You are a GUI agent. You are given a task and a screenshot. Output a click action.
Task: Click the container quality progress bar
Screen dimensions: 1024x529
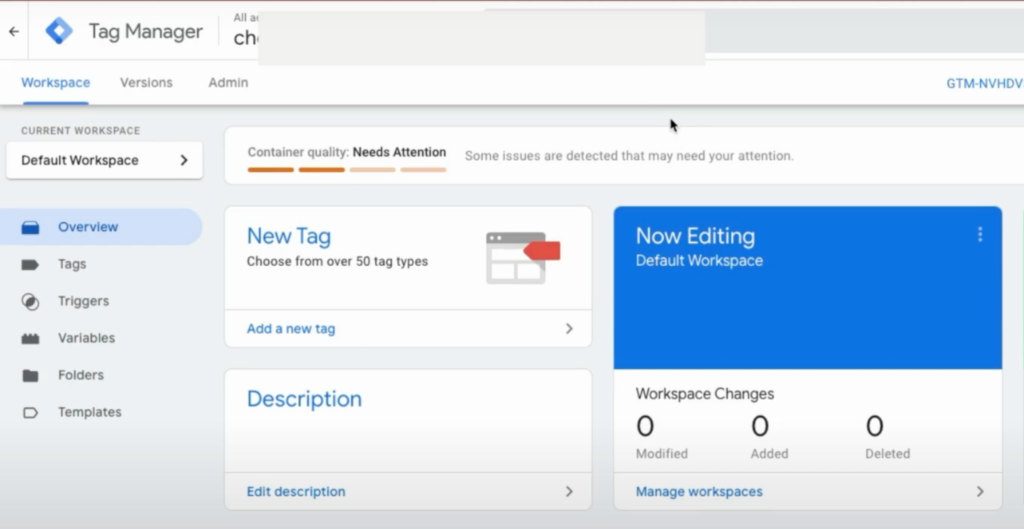347,170
